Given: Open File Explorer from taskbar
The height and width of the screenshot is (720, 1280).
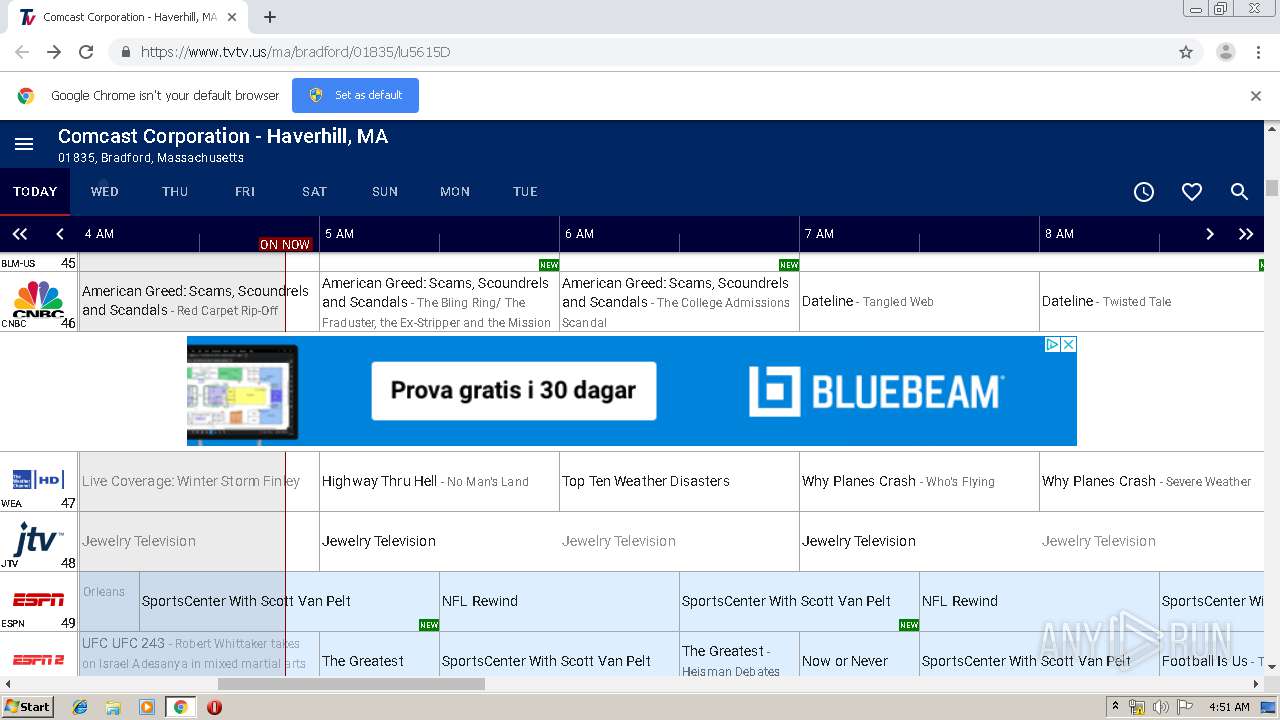Looking at the screenshot, I should [x=113, y=707].
